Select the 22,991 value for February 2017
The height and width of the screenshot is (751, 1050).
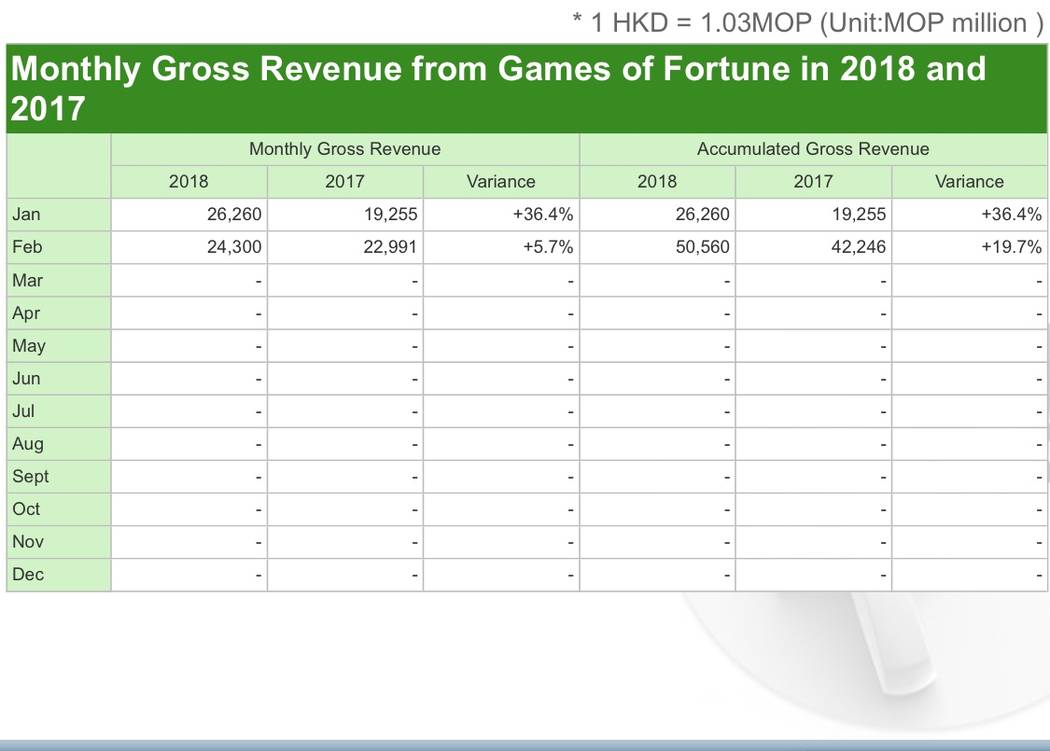click(390, 247)
